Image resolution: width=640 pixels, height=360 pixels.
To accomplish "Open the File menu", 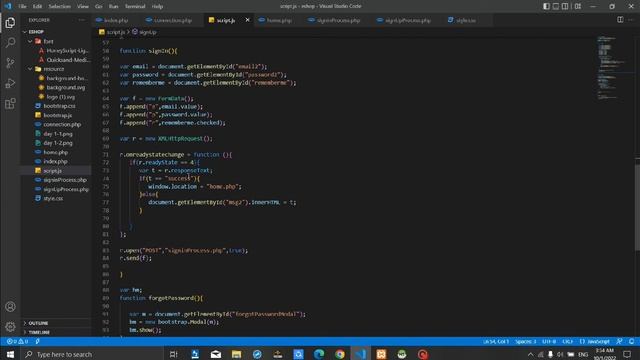I will 22,6.
